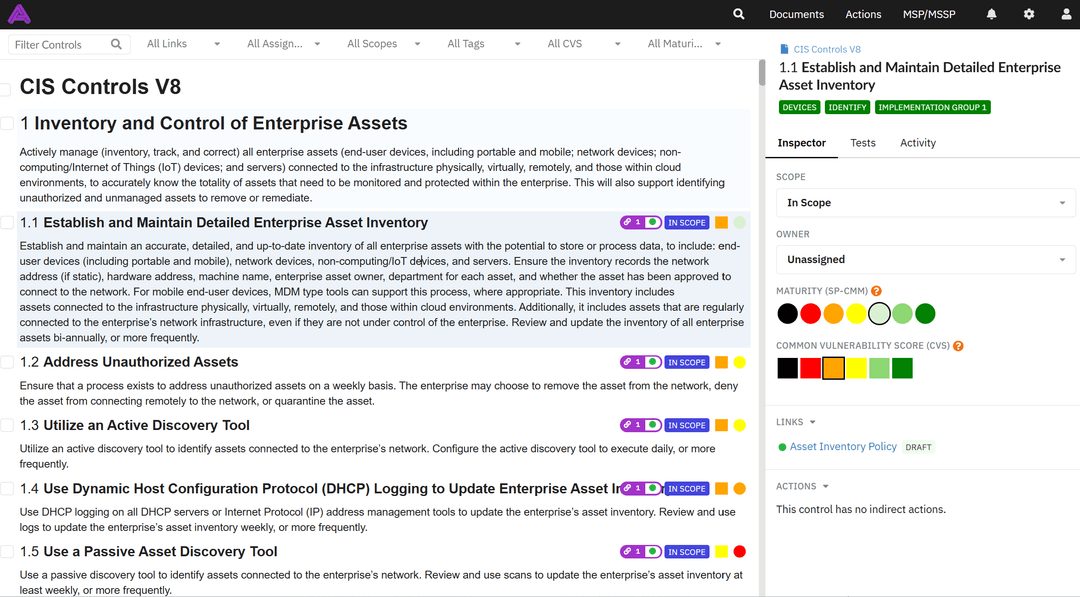Click the pale green maturity dot on control 1.1

click(x=740, y=222)
